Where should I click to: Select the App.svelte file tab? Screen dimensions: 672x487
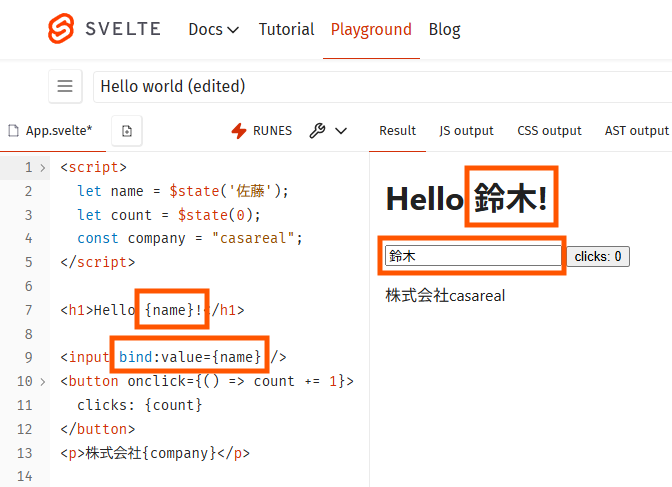click(53, 131)
